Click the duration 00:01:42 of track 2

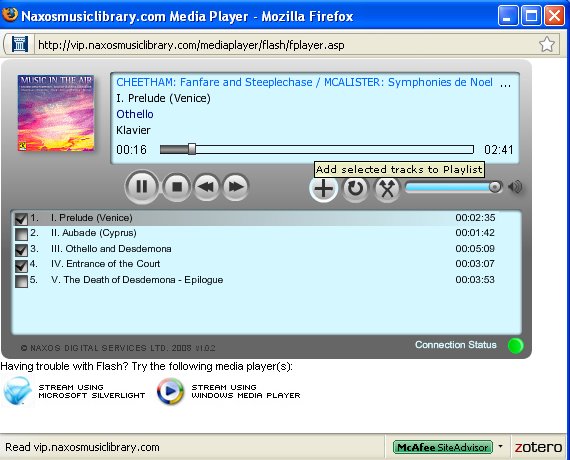(x=475, y=233)
